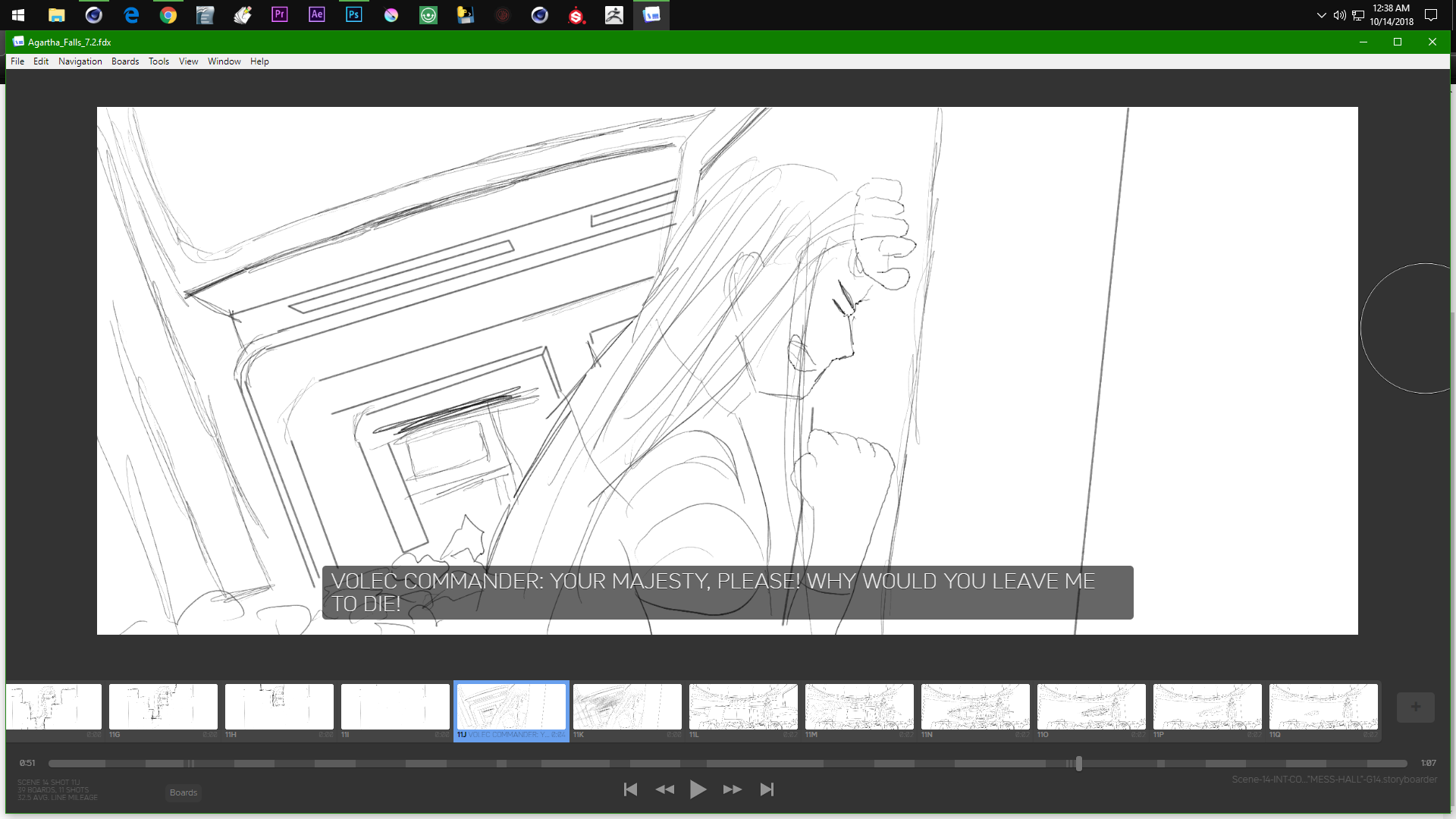The image size is (1456, 819).
Task: Click the Boards button near the bottom left
Action: coord(184,792)
